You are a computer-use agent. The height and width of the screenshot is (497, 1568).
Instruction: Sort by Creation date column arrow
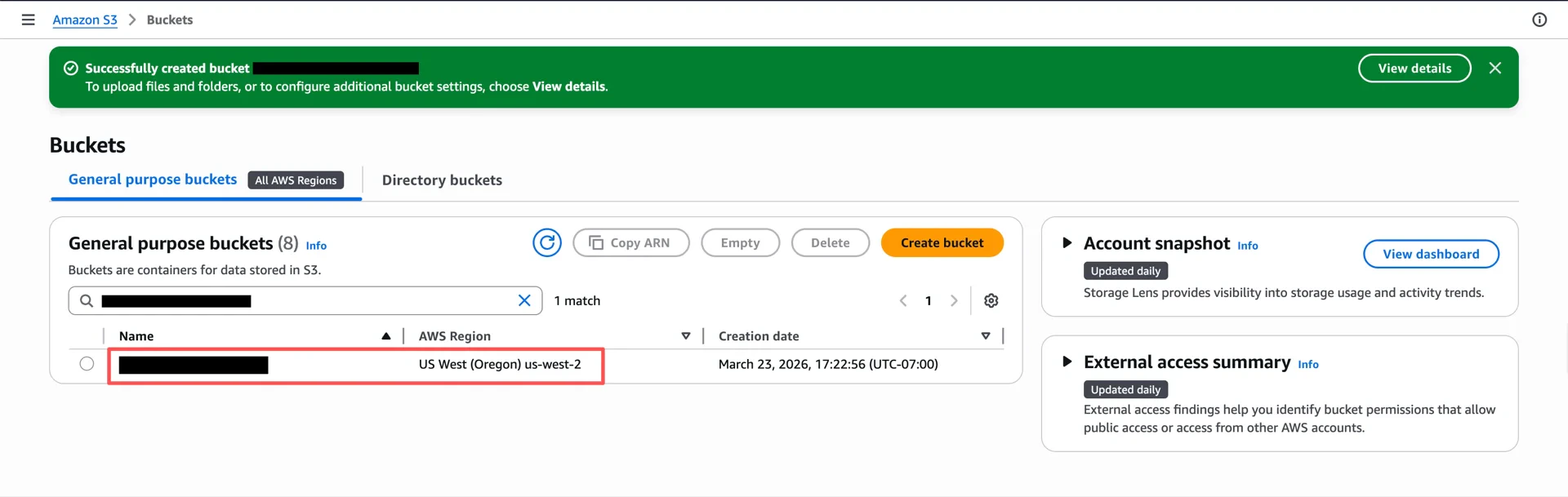click(x=986, y=336)
